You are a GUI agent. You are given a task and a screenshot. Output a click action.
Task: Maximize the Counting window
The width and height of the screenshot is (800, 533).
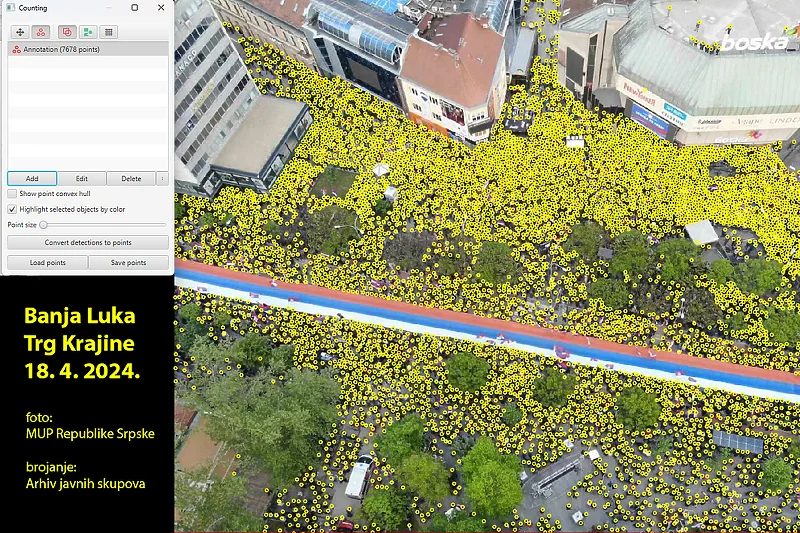point(135,8)
